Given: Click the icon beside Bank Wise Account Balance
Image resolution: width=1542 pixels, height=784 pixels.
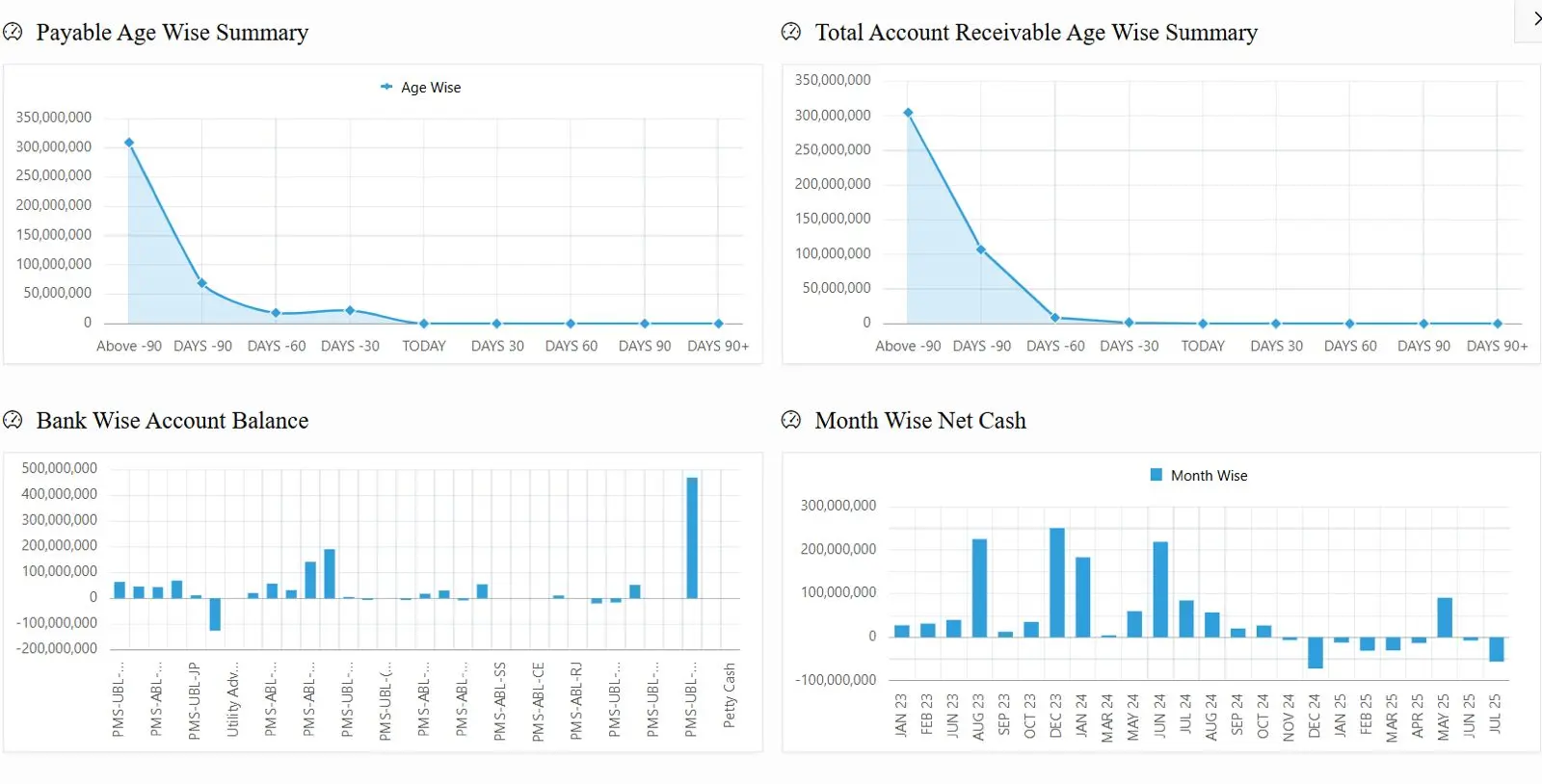Looking at the screenshot, I should point(13,421).
